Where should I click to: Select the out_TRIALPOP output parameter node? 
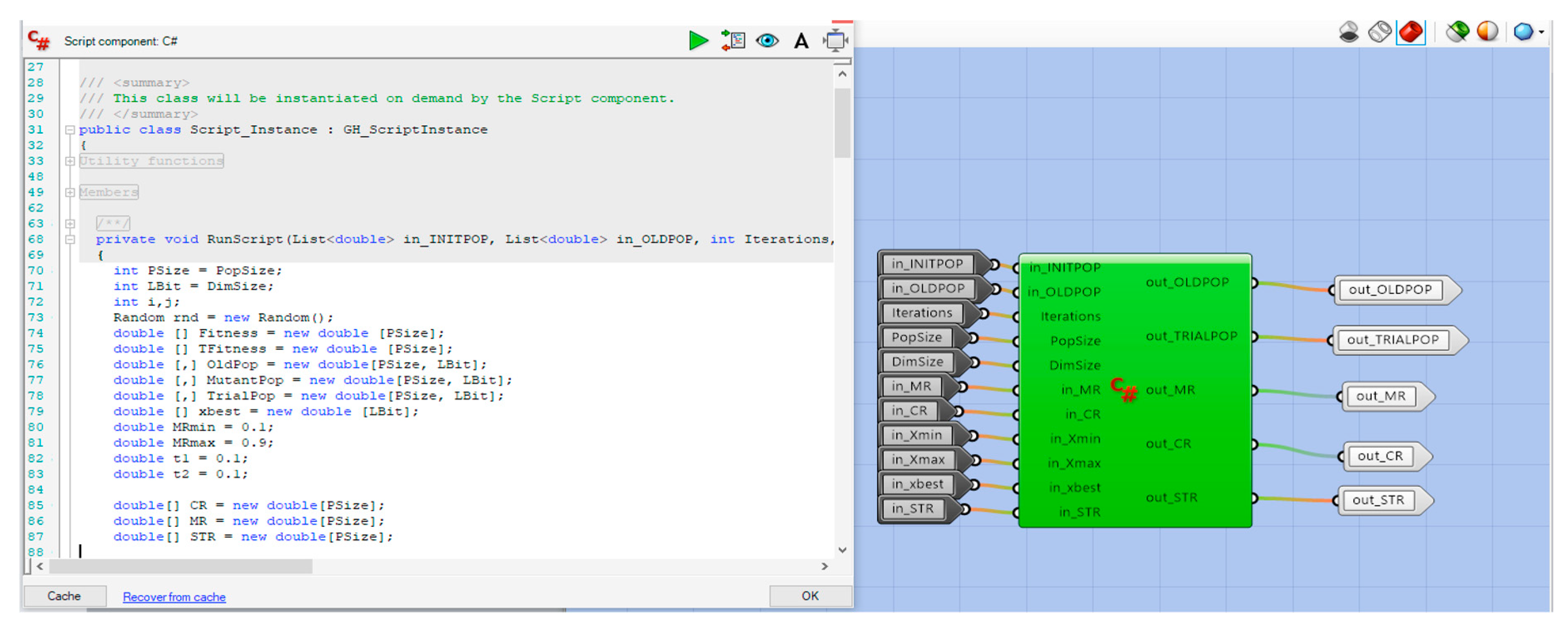[x=1393, y=340]
